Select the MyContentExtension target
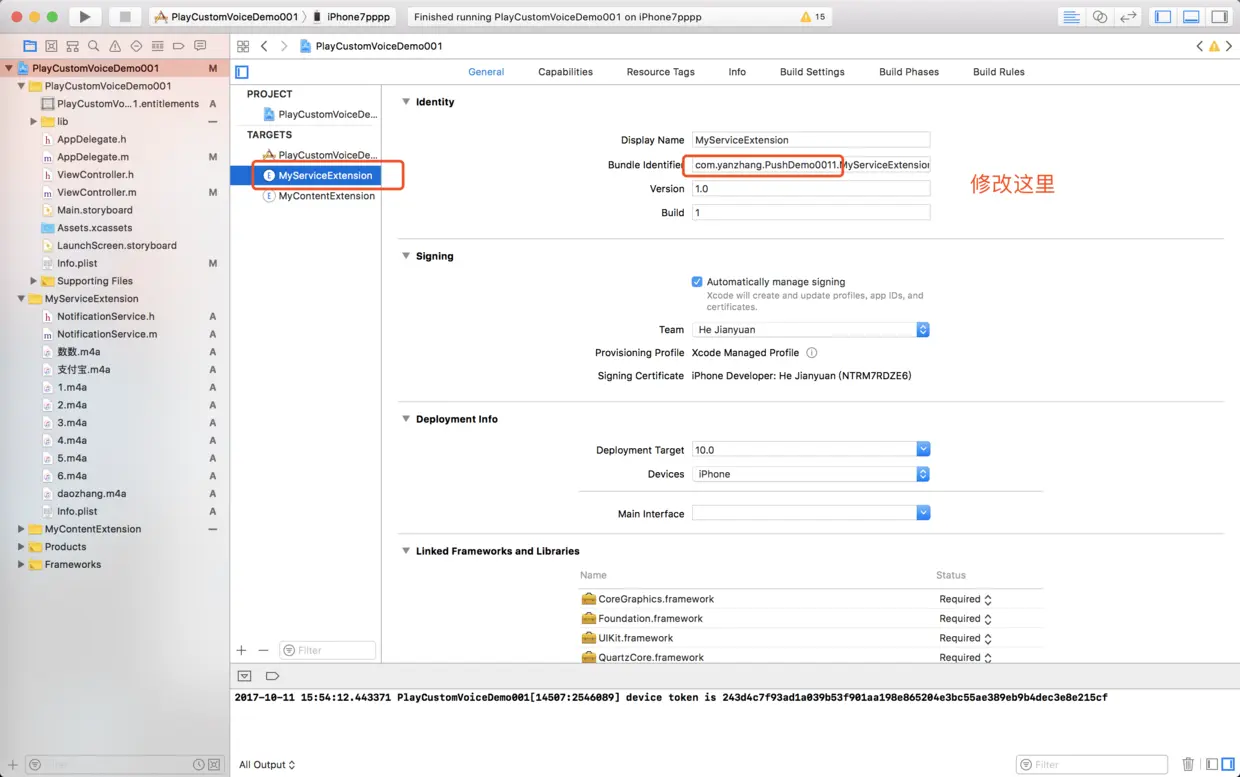Screen dimensions: 1240x777 click(319, 196)
